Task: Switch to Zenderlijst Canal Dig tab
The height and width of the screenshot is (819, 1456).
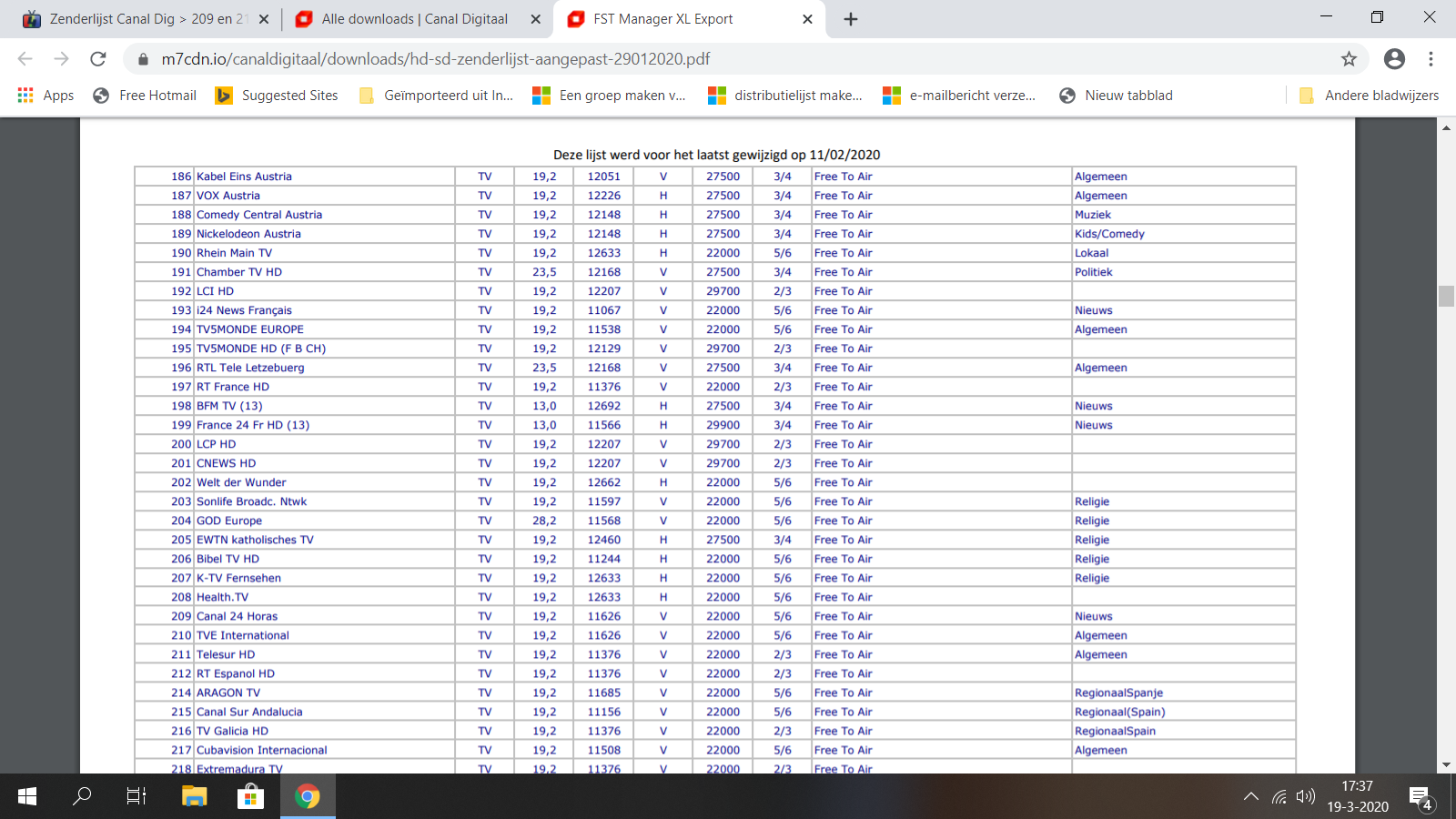Action: (136, 19)
